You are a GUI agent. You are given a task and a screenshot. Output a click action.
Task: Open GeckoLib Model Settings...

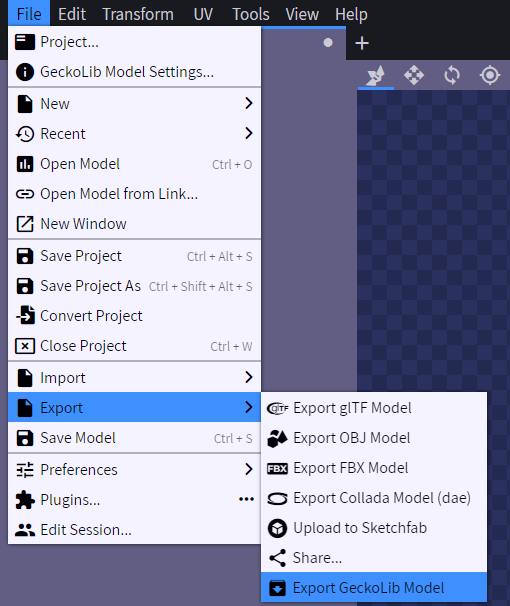click(134, 72)
